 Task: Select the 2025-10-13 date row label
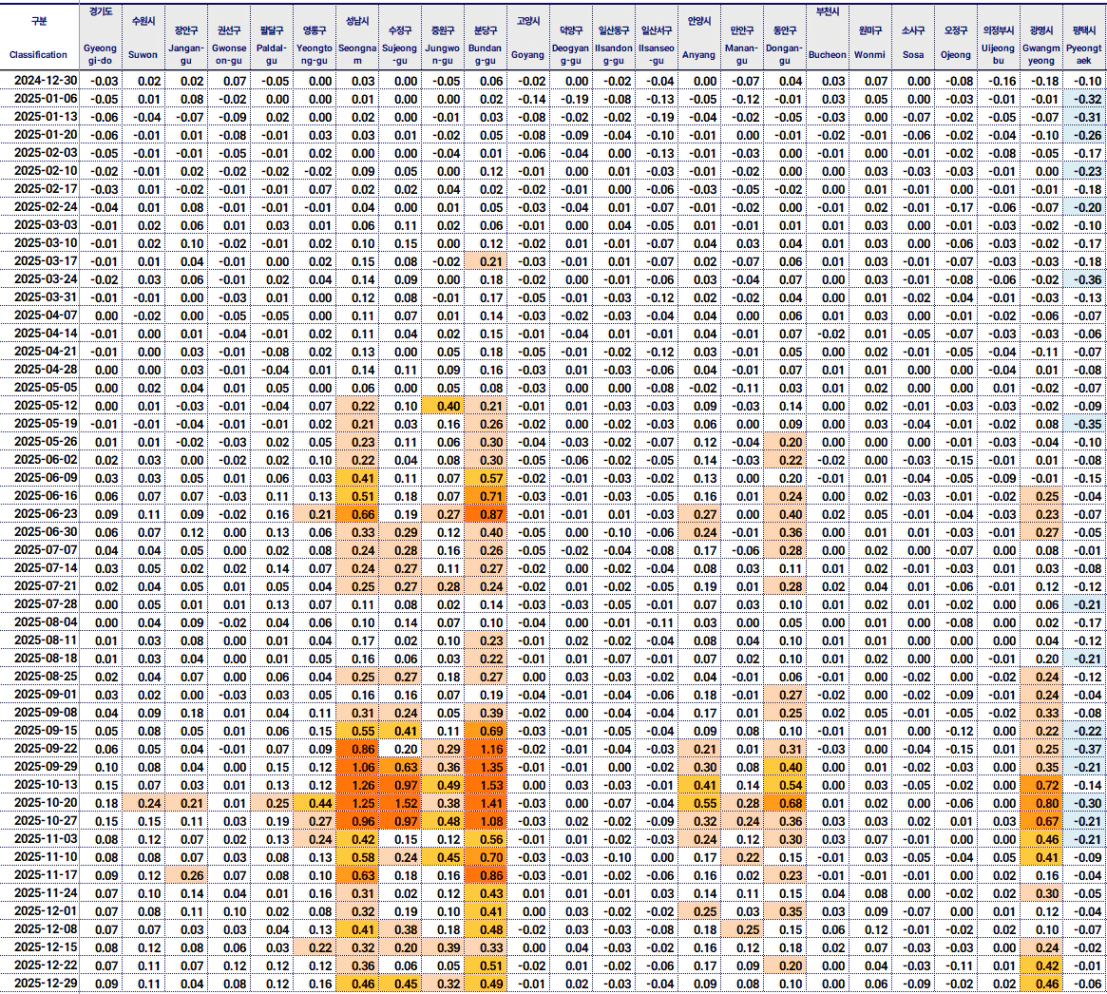pyautogui.click(x=46, y=785)
